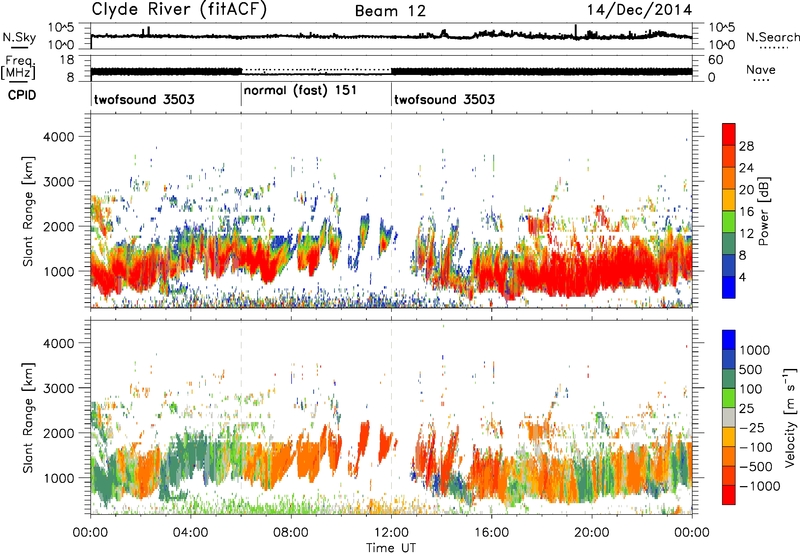Screen dimensions: 800x554
Task: Click the "20" value on the power scale
Action: tap(746, 190)
